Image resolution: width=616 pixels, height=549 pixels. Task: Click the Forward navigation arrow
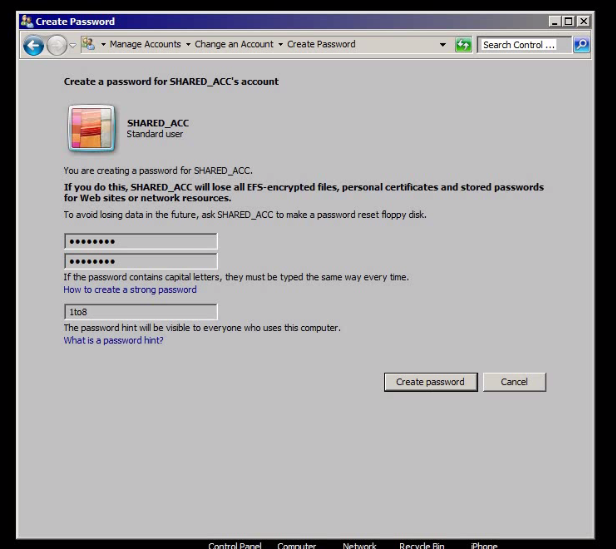point(56,45)
